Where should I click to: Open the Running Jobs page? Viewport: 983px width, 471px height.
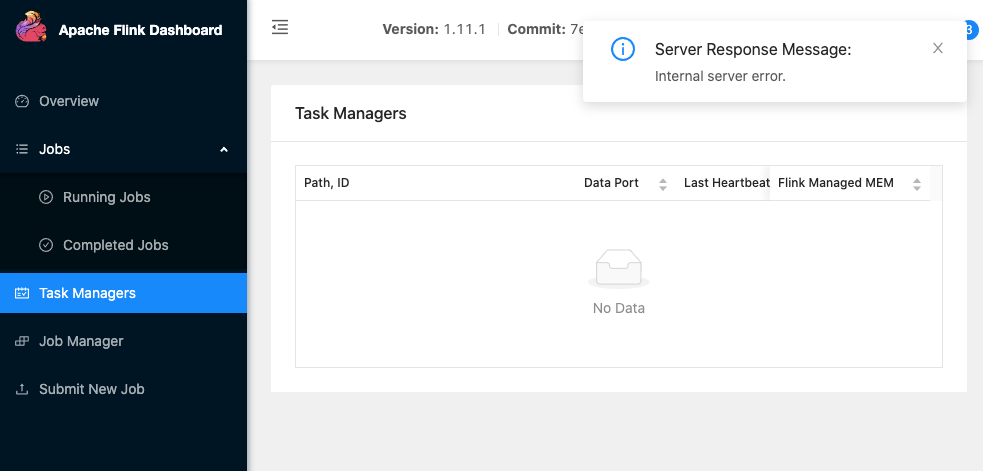tap(106, 197)
